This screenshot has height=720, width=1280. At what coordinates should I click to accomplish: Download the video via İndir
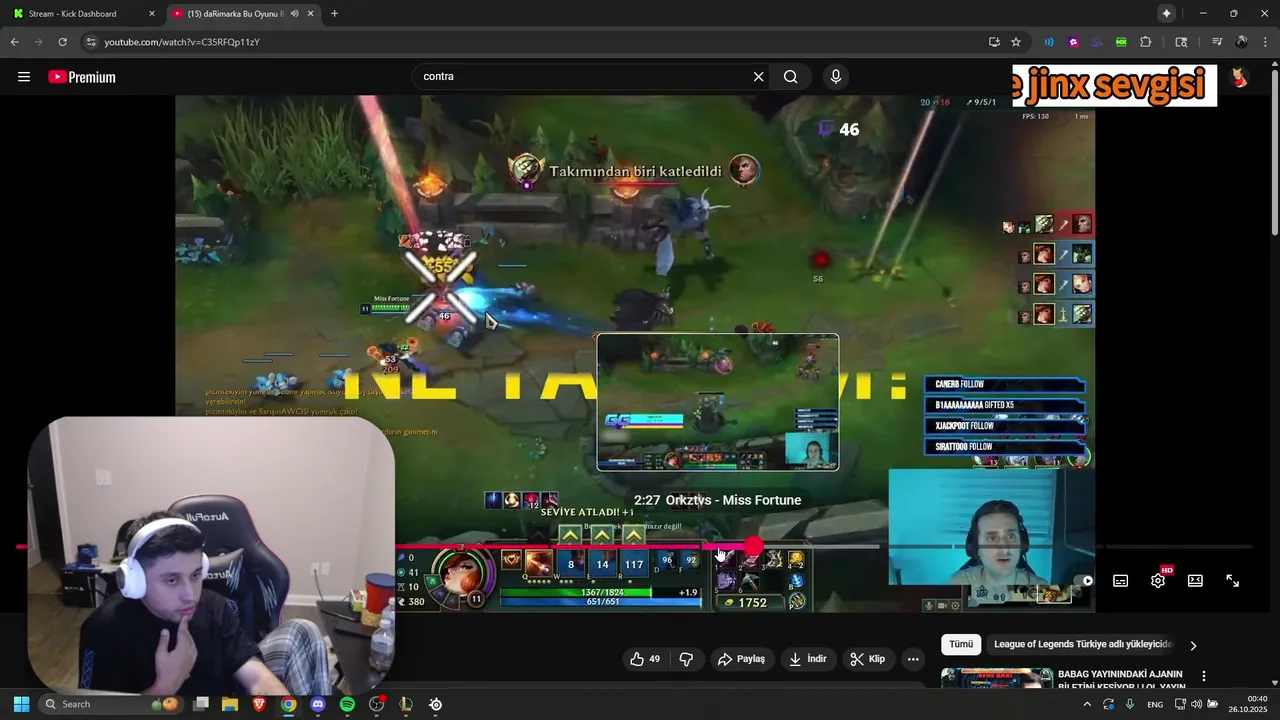[x=808, y=659]
